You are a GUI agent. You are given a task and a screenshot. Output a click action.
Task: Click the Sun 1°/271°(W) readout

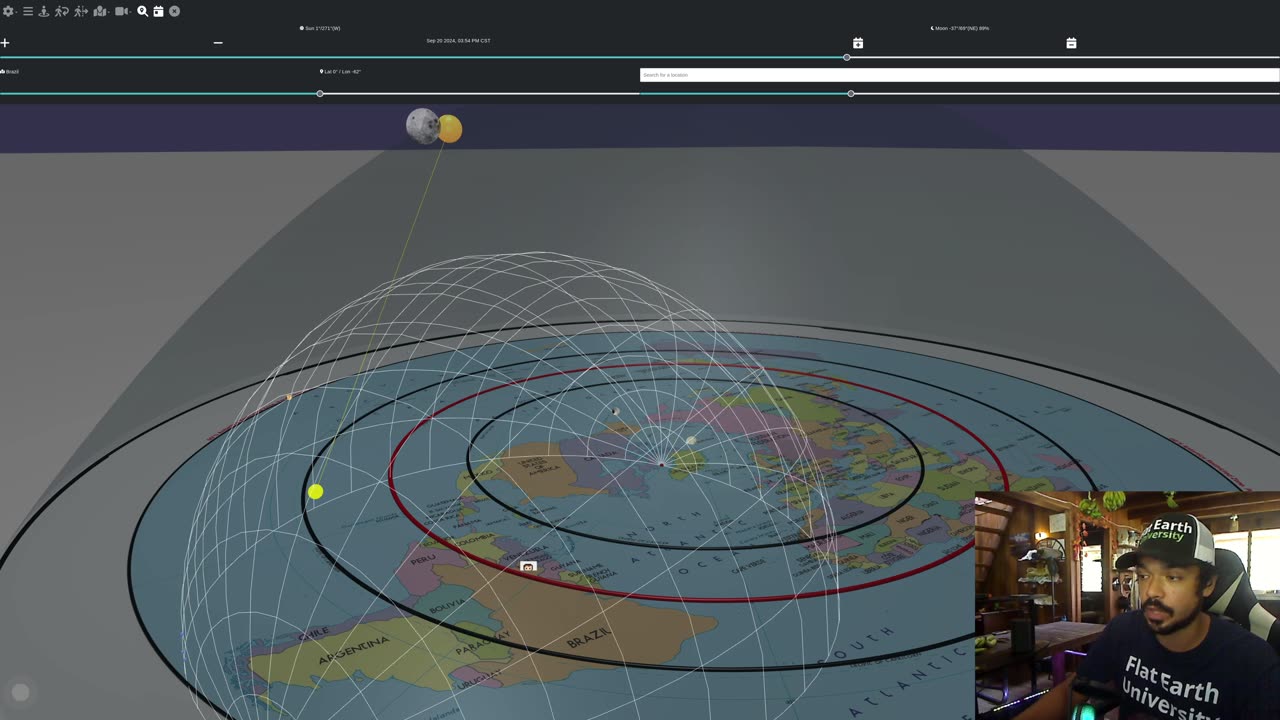click(x=320, y=28)
